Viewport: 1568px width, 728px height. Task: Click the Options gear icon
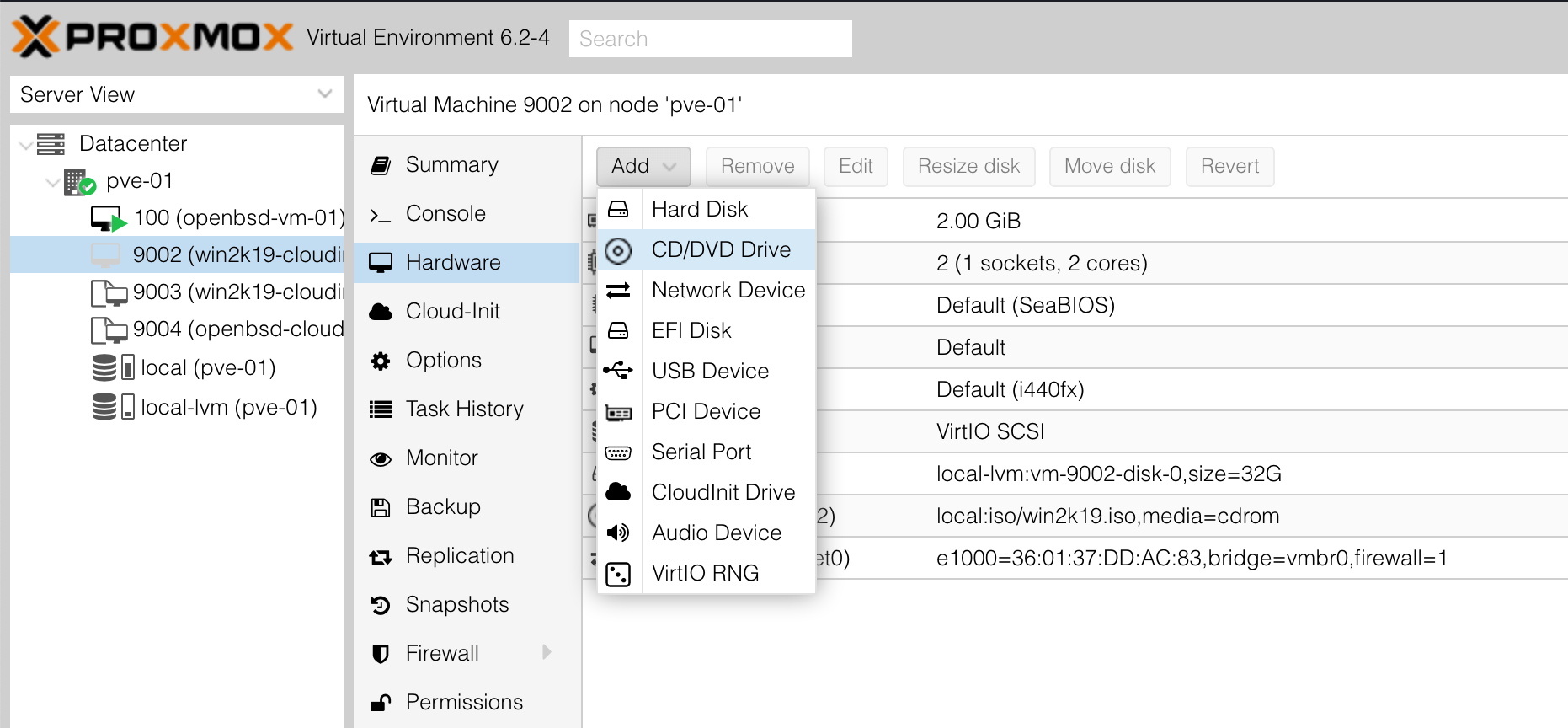coord(381,361)
